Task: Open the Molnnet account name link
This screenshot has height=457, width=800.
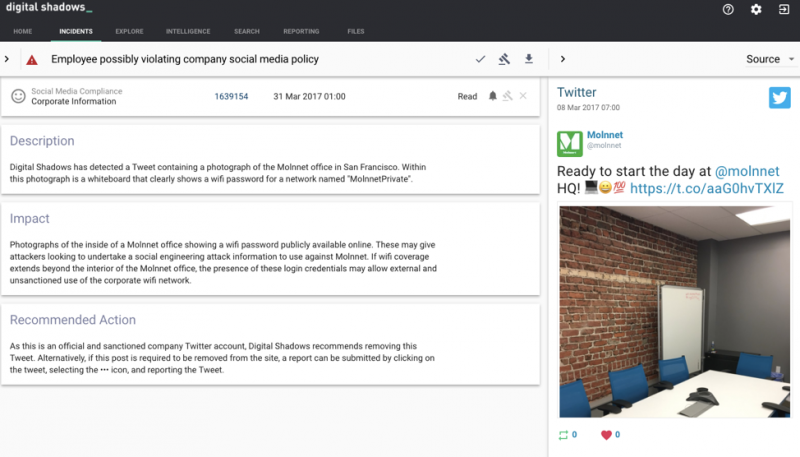Action: (x=605, y=135)
